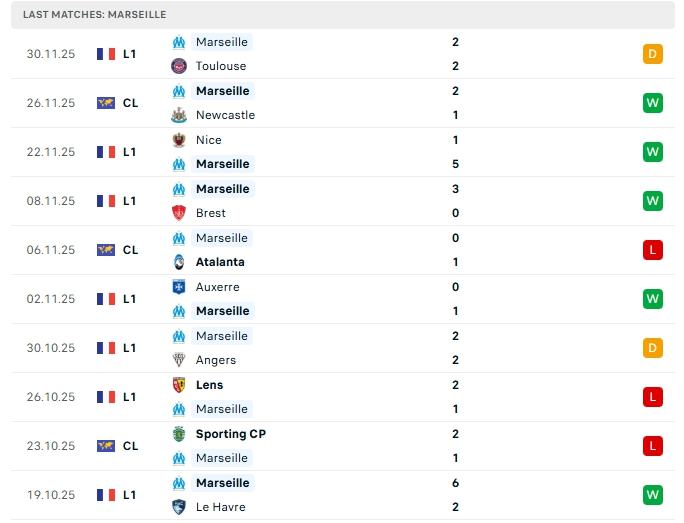This screenshot has height=523, width=684.
Task: Click the Auxerre club crest icon
Action: click(x=179, y=287)
